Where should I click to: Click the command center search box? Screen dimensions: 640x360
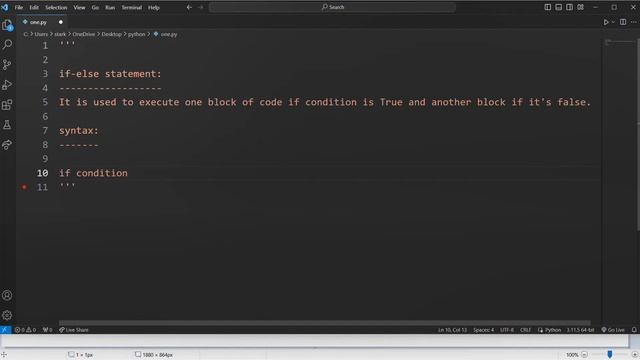[333, 7]
